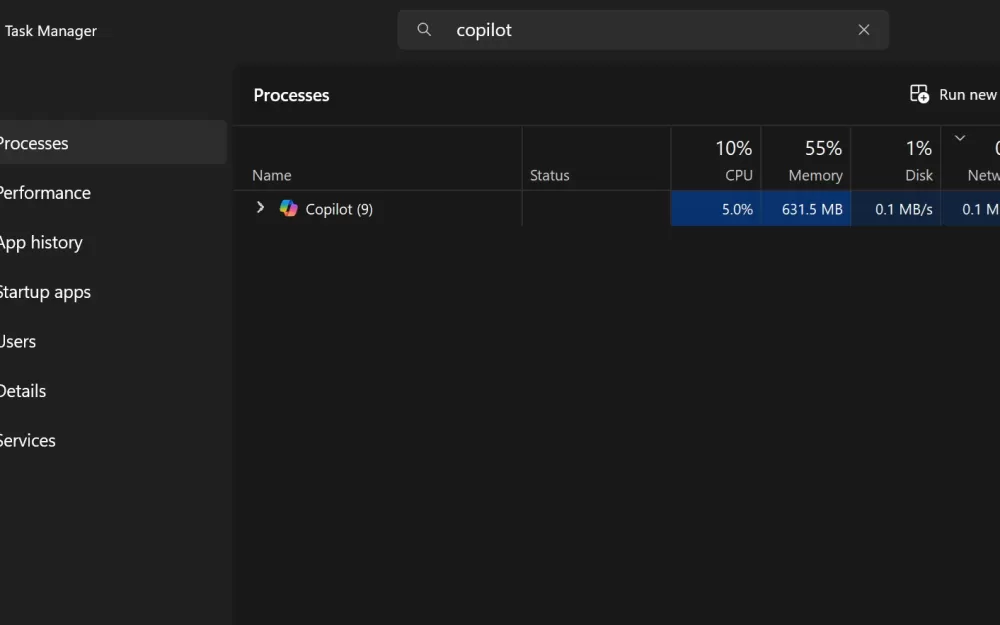The height and width of the screenshot is (625, 1000).
Task: Sort processes by Disk column
Action: (x=896, y=159)
